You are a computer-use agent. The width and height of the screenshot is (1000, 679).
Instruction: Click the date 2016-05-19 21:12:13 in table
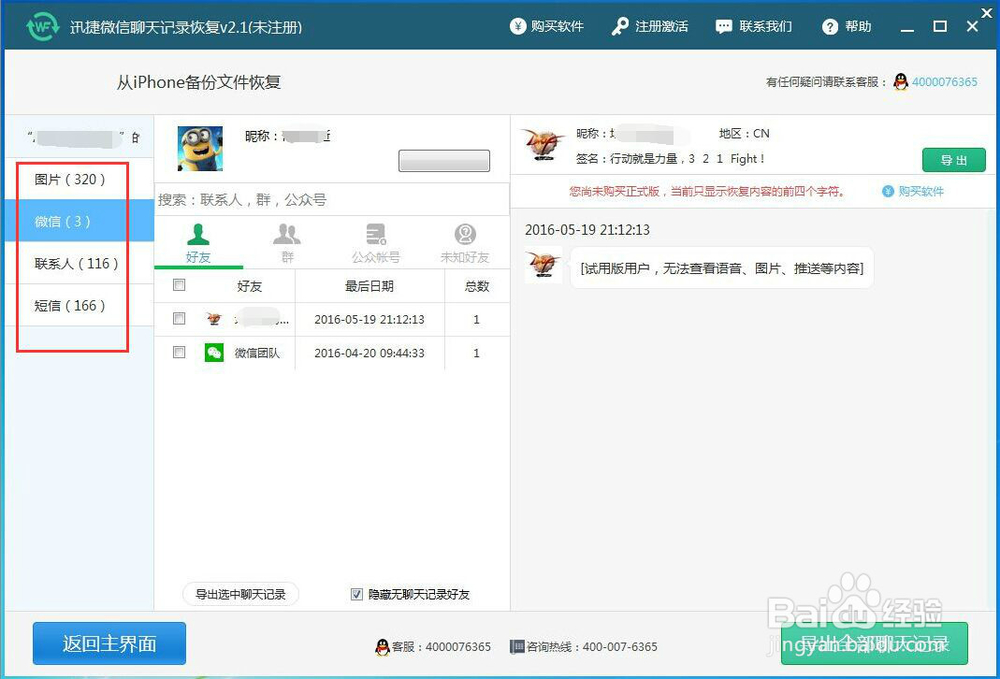(369, 319)
